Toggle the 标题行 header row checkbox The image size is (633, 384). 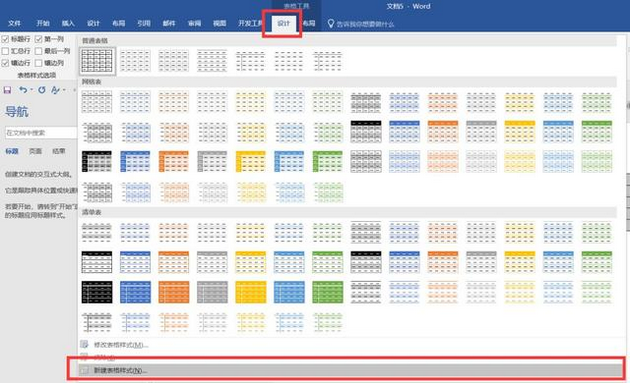5,39
